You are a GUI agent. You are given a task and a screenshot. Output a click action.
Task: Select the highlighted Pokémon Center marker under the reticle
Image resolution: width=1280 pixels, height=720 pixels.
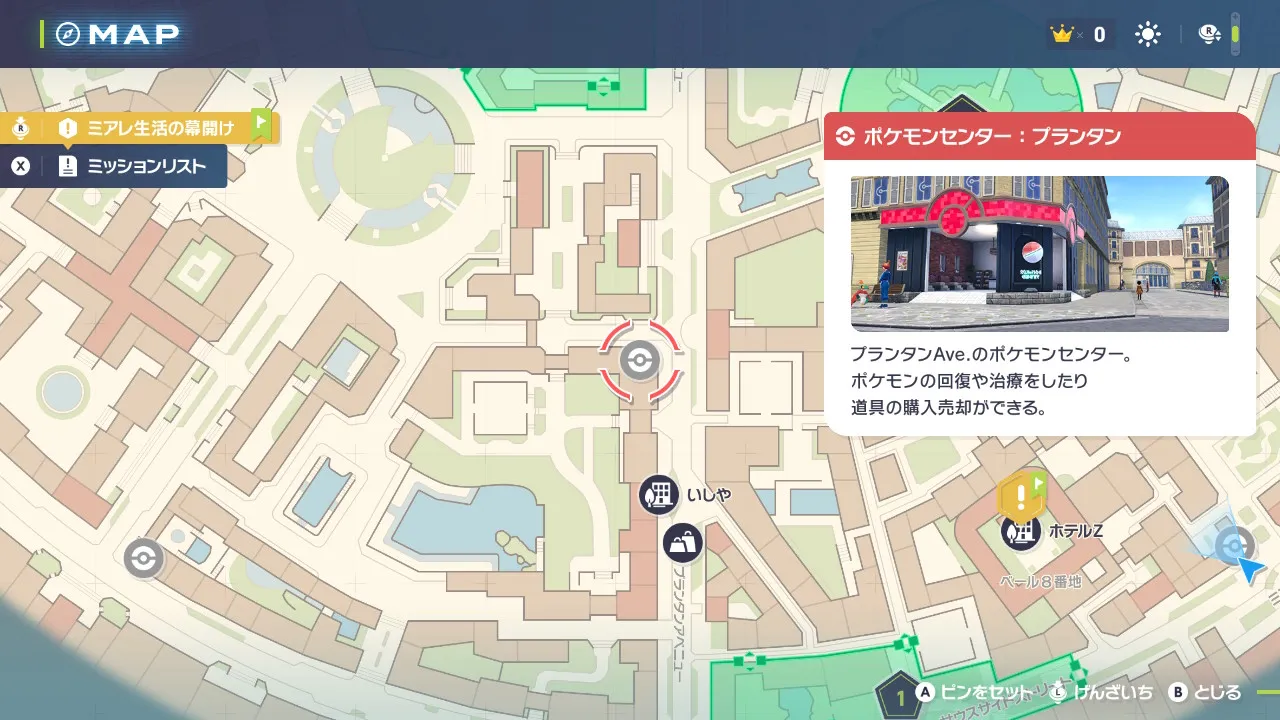point(639,361)
